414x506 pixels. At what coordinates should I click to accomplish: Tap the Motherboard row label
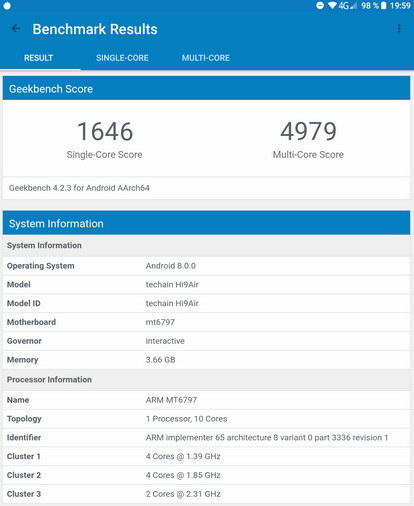[x=31, y=322]
